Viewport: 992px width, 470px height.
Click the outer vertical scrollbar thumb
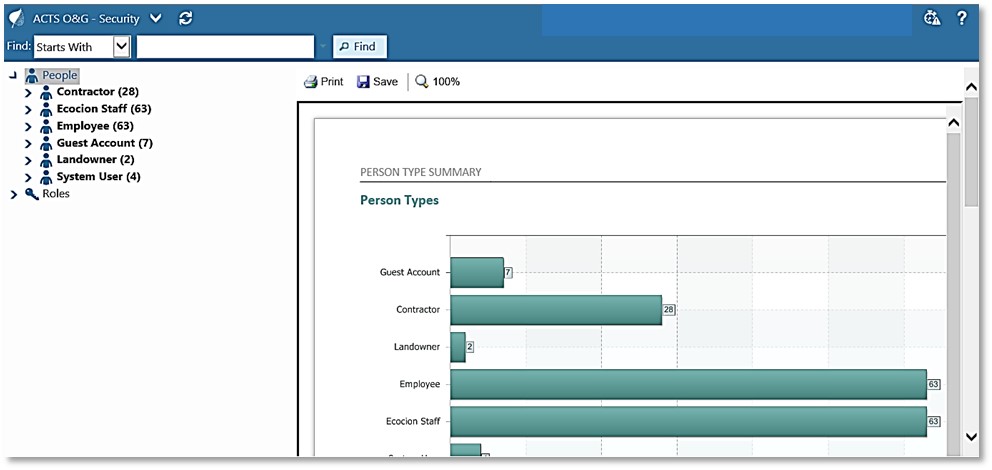[971, 152]
